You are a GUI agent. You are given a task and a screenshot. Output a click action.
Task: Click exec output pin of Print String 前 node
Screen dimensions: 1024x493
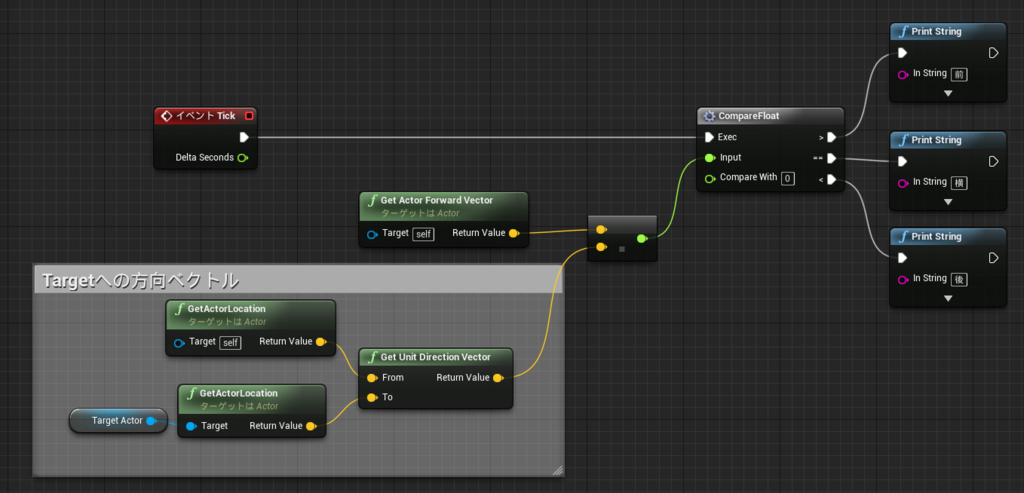993,53
